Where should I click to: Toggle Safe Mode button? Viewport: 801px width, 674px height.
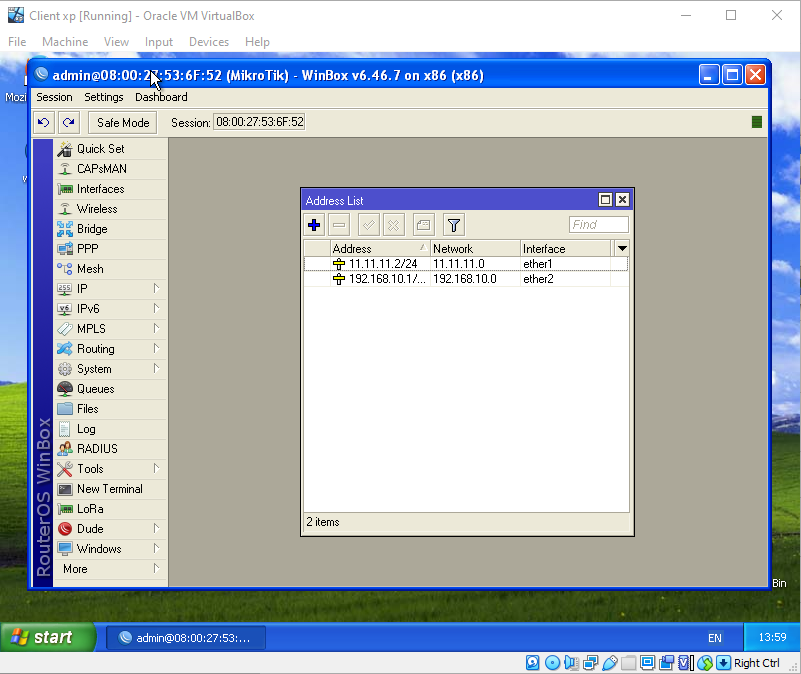[123, 123]
